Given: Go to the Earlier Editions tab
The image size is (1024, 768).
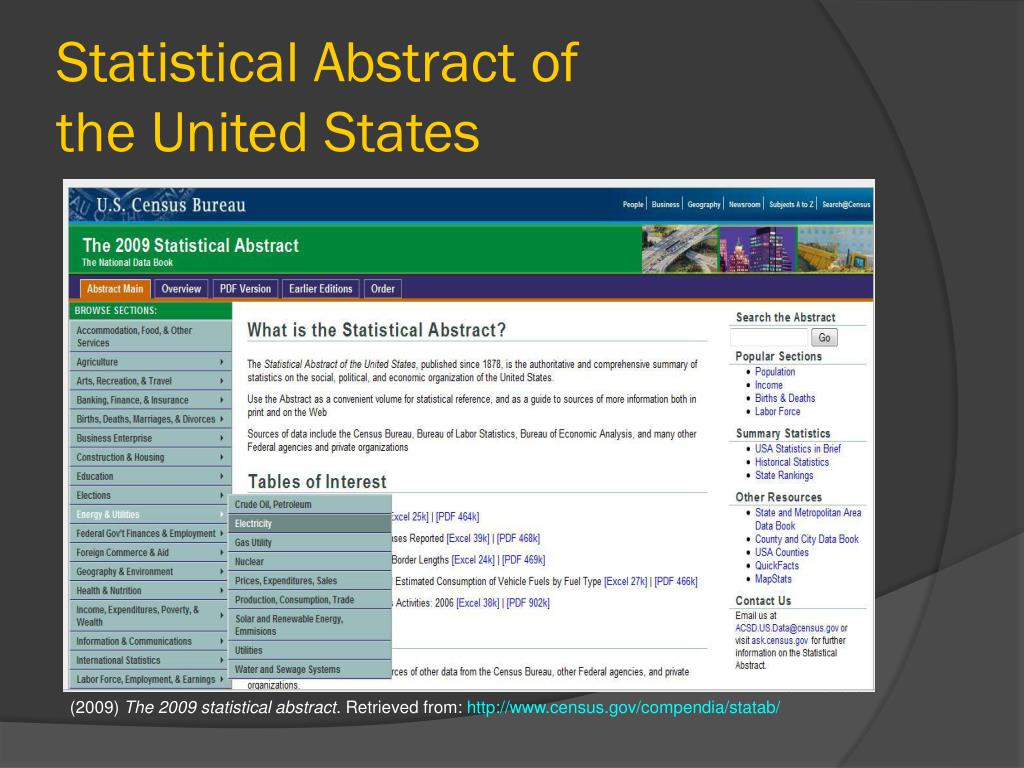Looking at the screenshot, I should [320, 289].
